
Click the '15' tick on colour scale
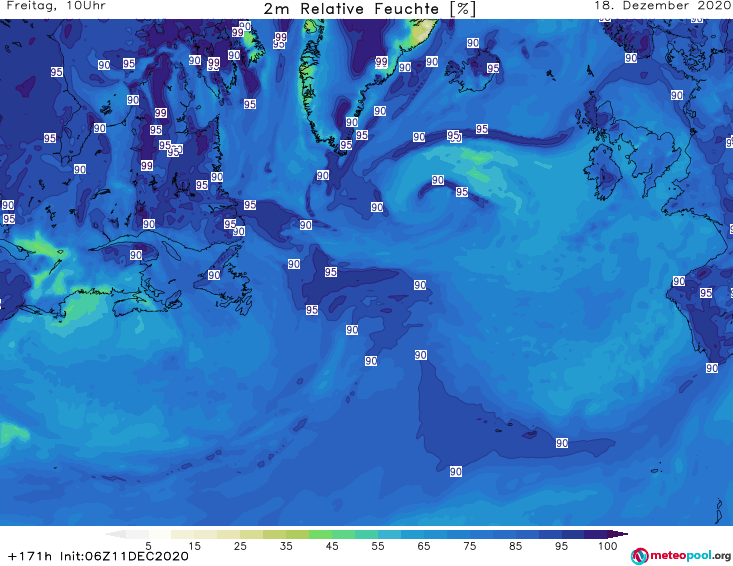pyautogui.click(x=194, y=546)
